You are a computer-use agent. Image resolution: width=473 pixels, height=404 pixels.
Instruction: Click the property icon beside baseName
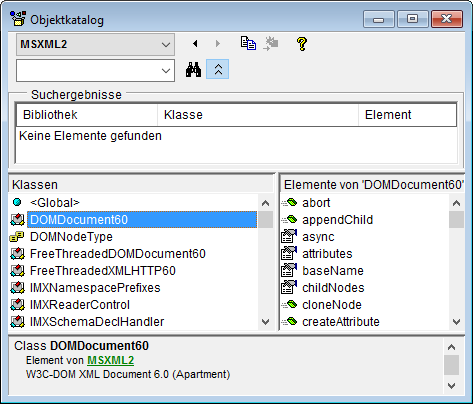pos(289,270)
